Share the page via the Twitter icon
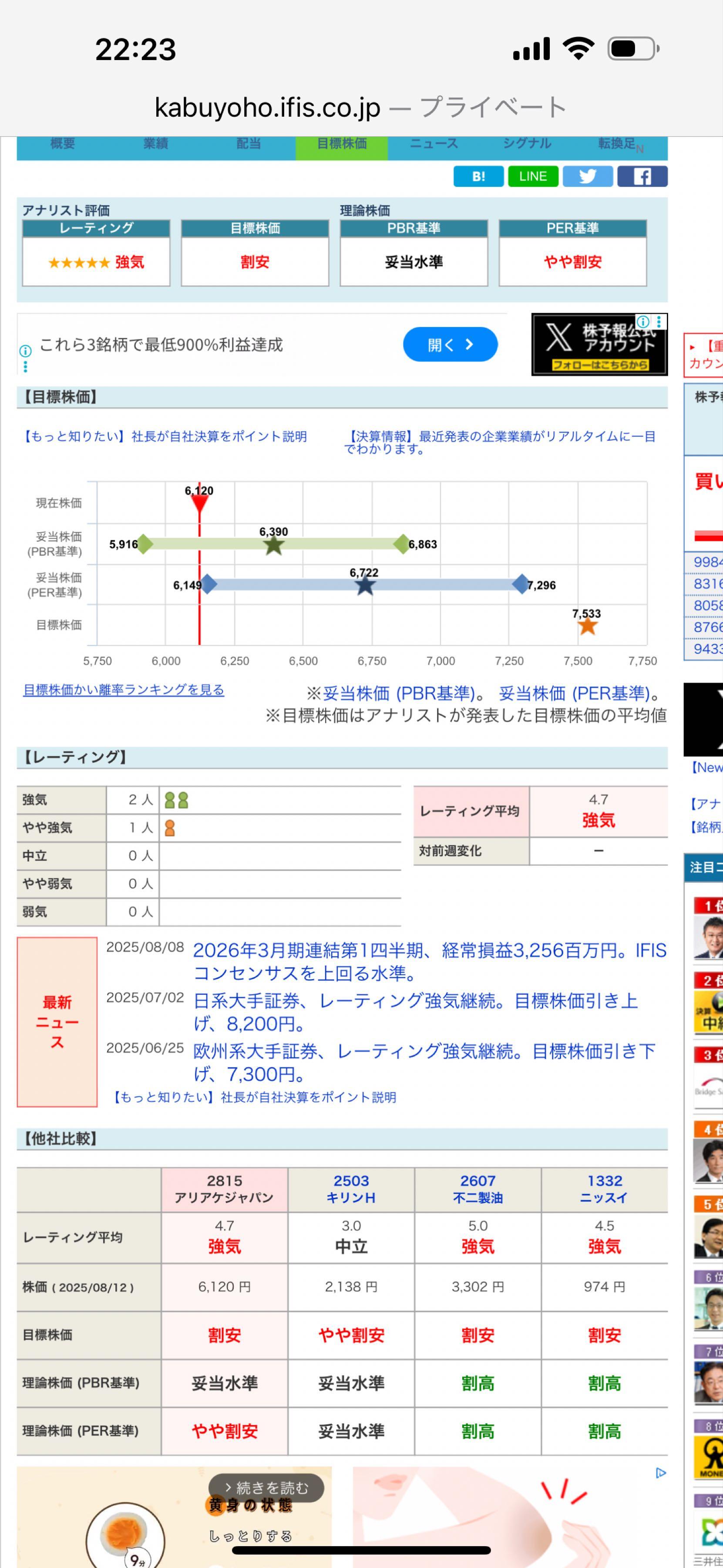Viewport: 723px width, 1568px height. coord(587,176)
